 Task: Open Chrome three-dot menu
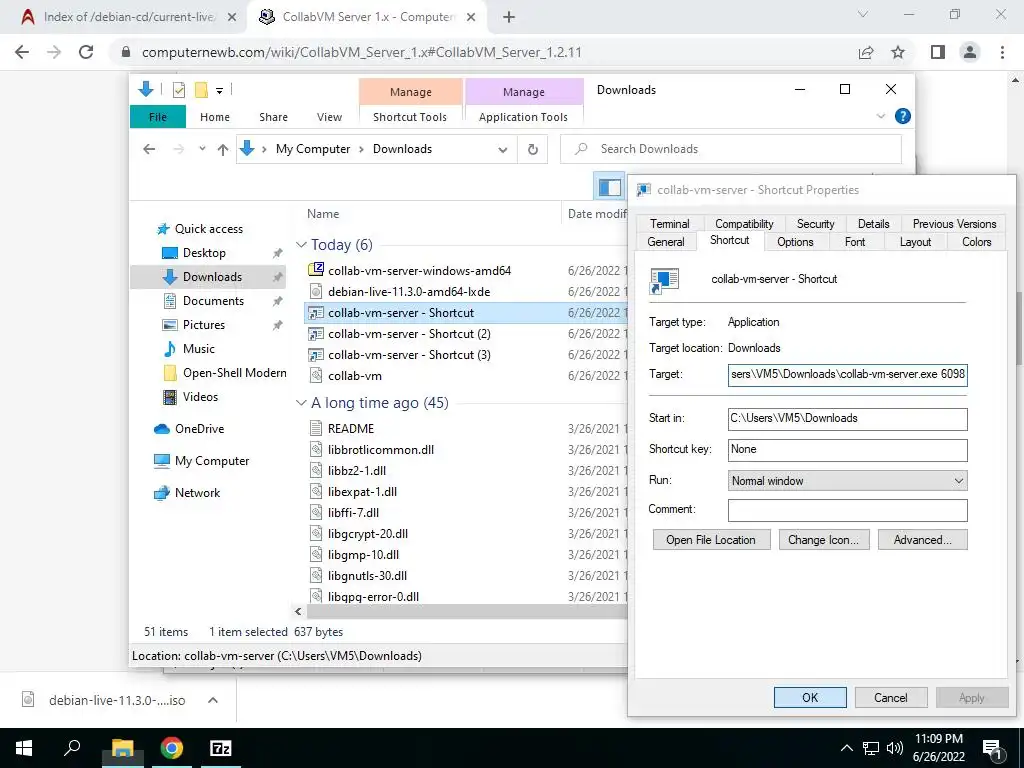[1002, 52]
